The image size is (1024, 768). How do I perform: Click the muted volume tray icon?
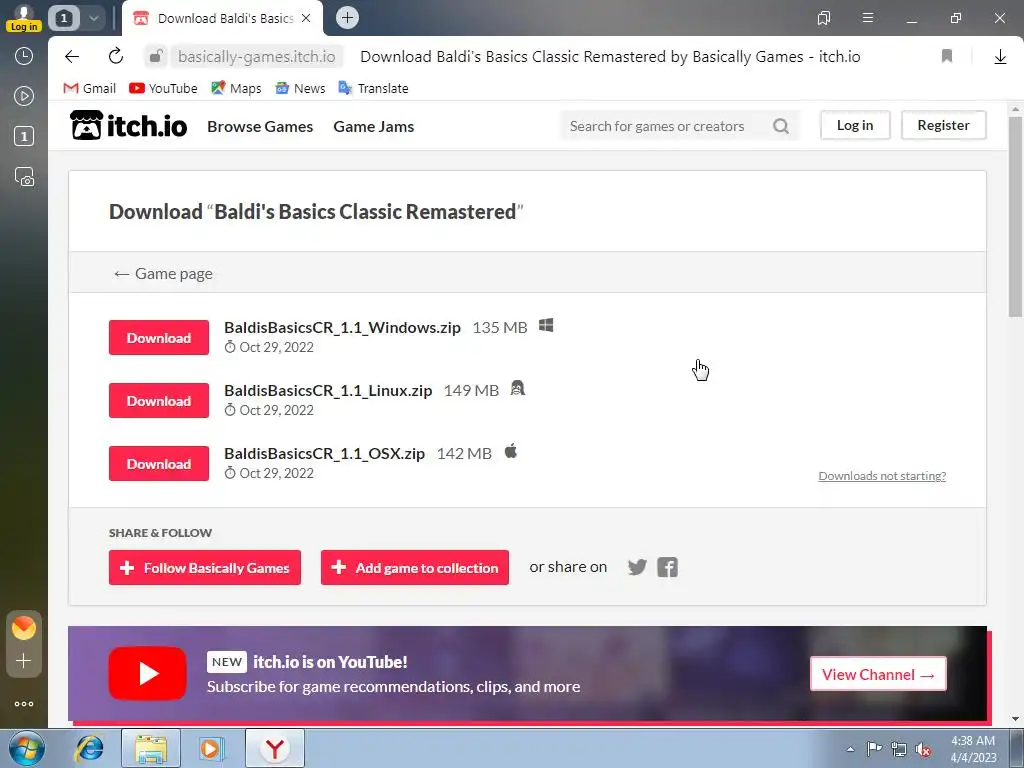point(923,749)
